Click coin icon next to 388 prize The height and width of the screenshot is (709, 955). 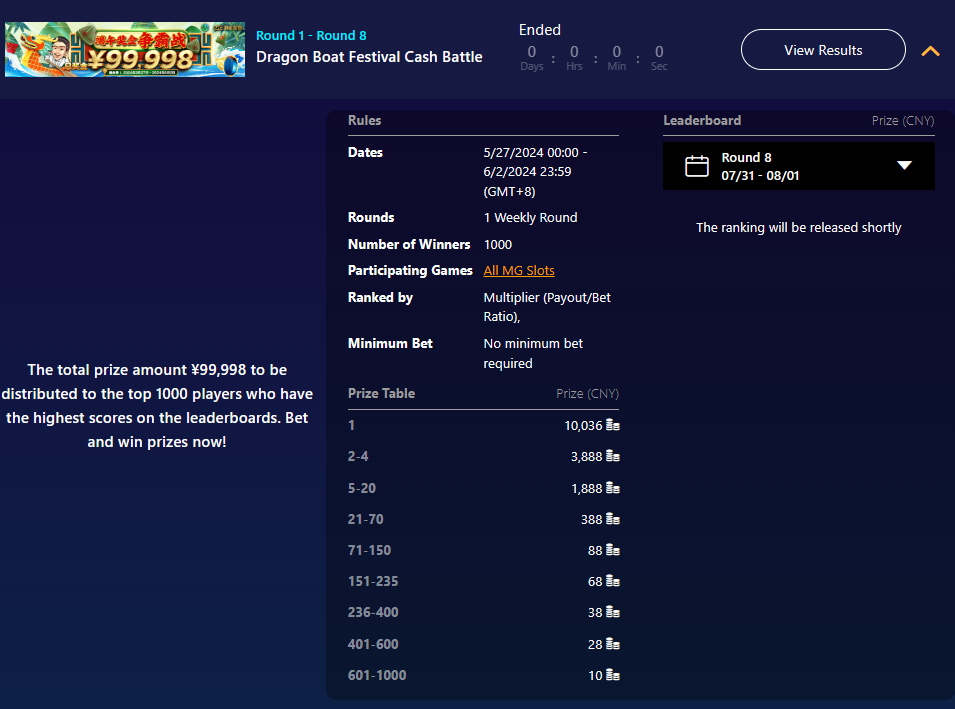(613, 520)
